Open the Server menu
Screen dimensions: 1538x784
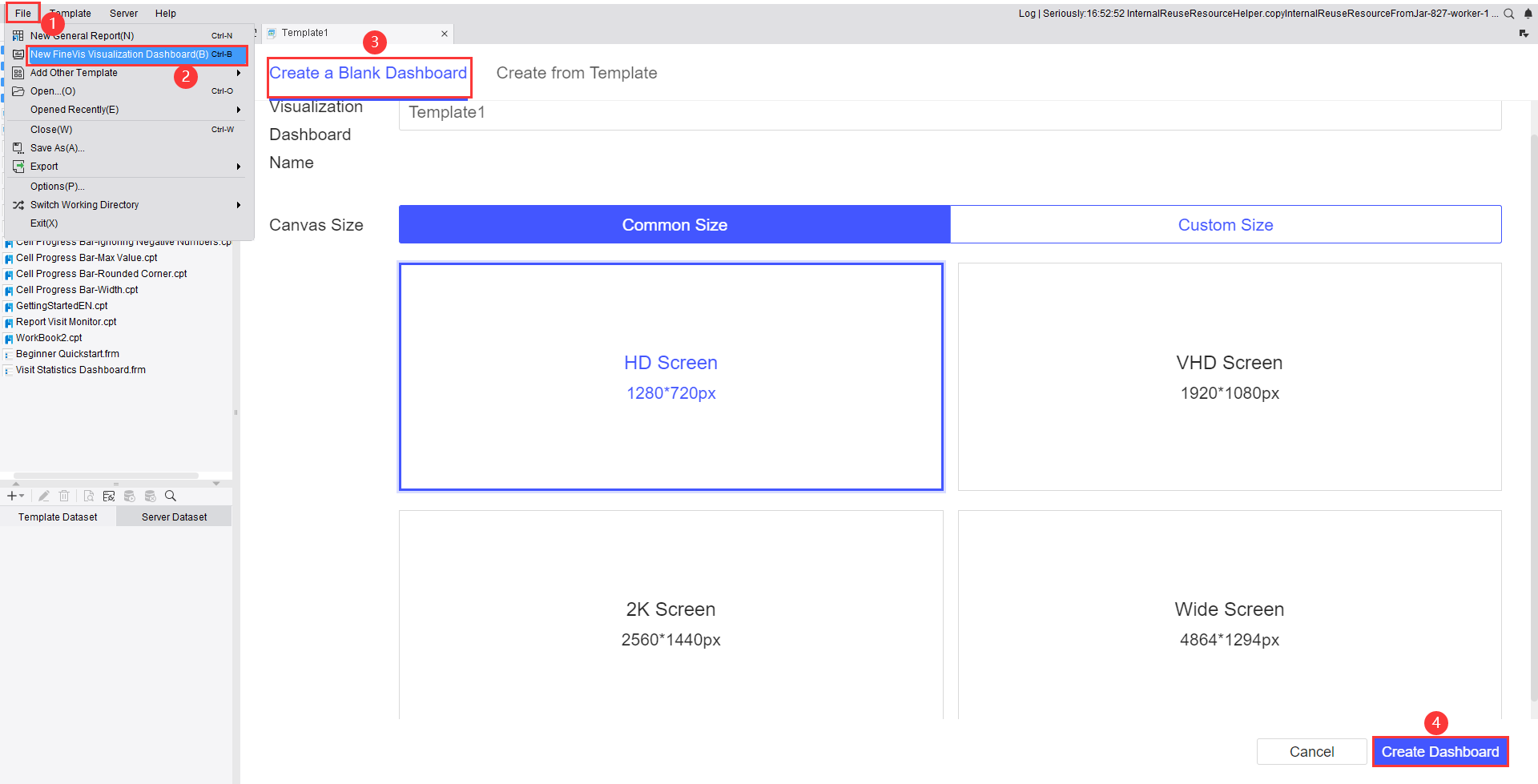[123, 13]
